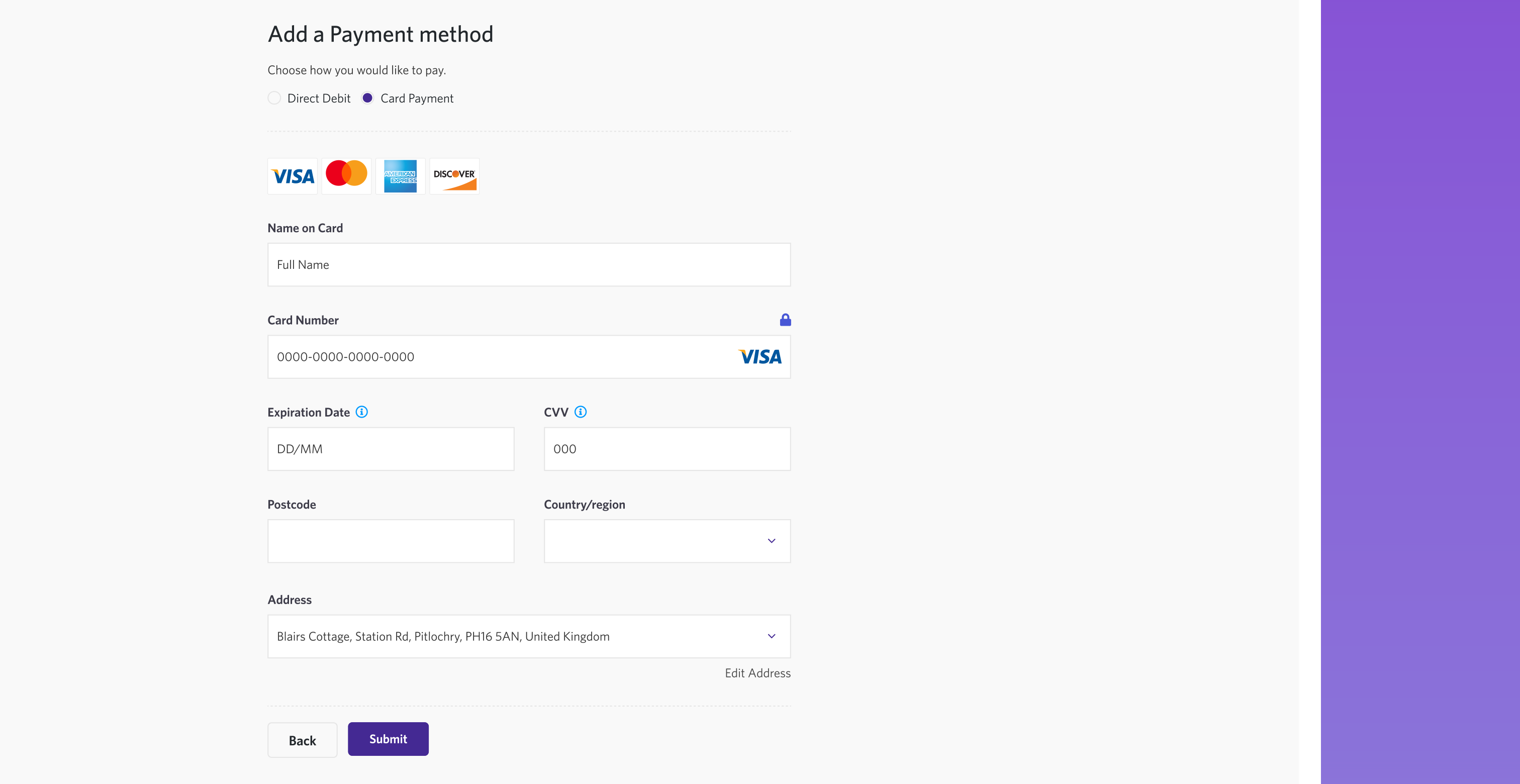1520x784 pixels.
Task: Select the Direct Debit radio button
Action: pyautogui.click(x=274, y=98)
